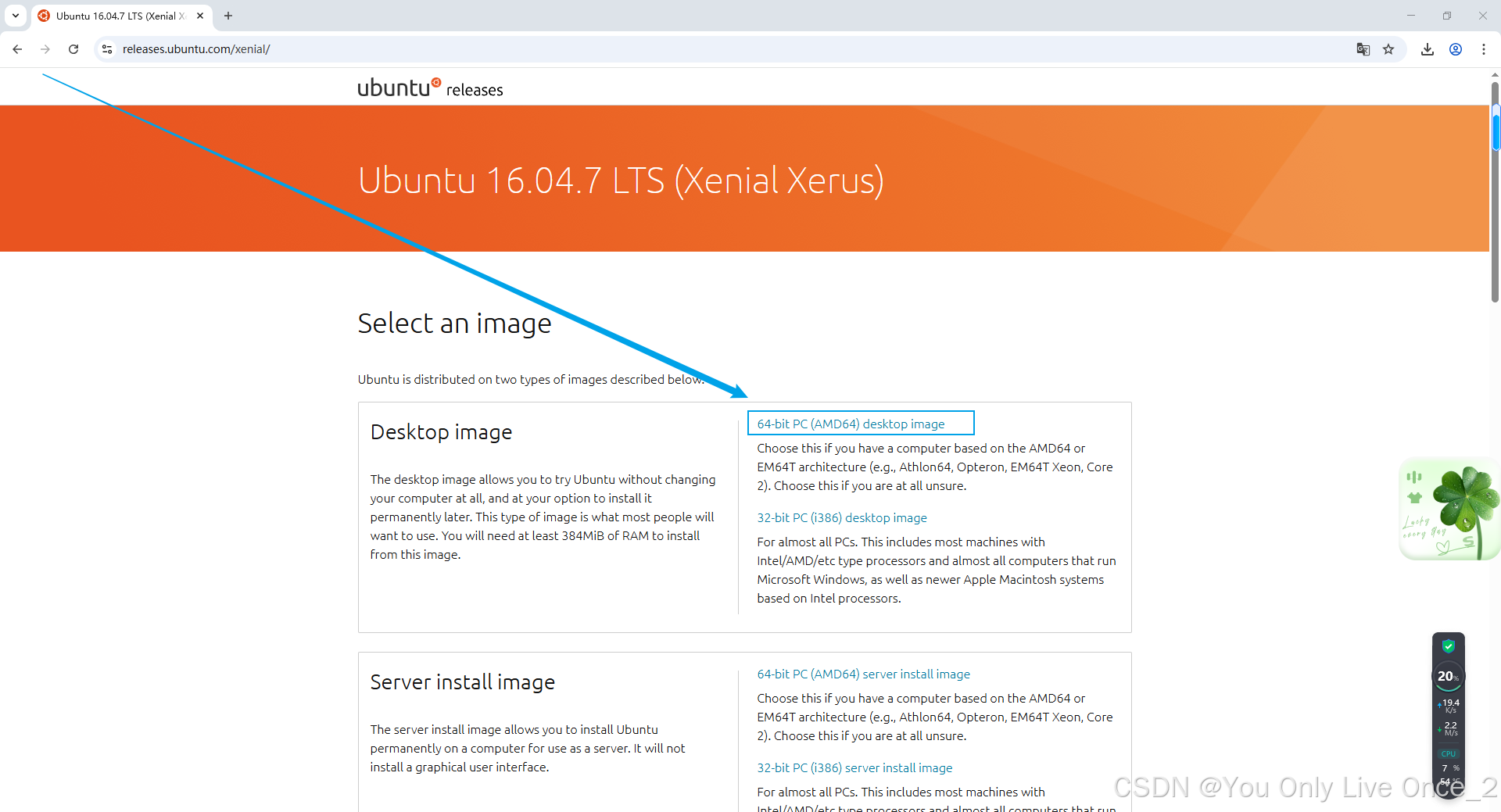The width and height of the screenshot is (1501, 812).
Task: Open a new tab with plus button
Action: pos(228,16)
